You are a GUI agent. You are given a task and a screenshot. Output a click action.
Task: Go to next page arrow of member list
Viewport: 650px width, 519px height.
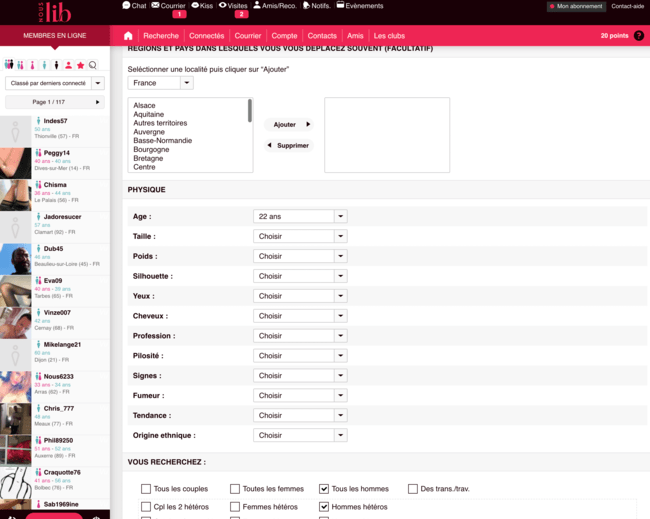point(97,102)
